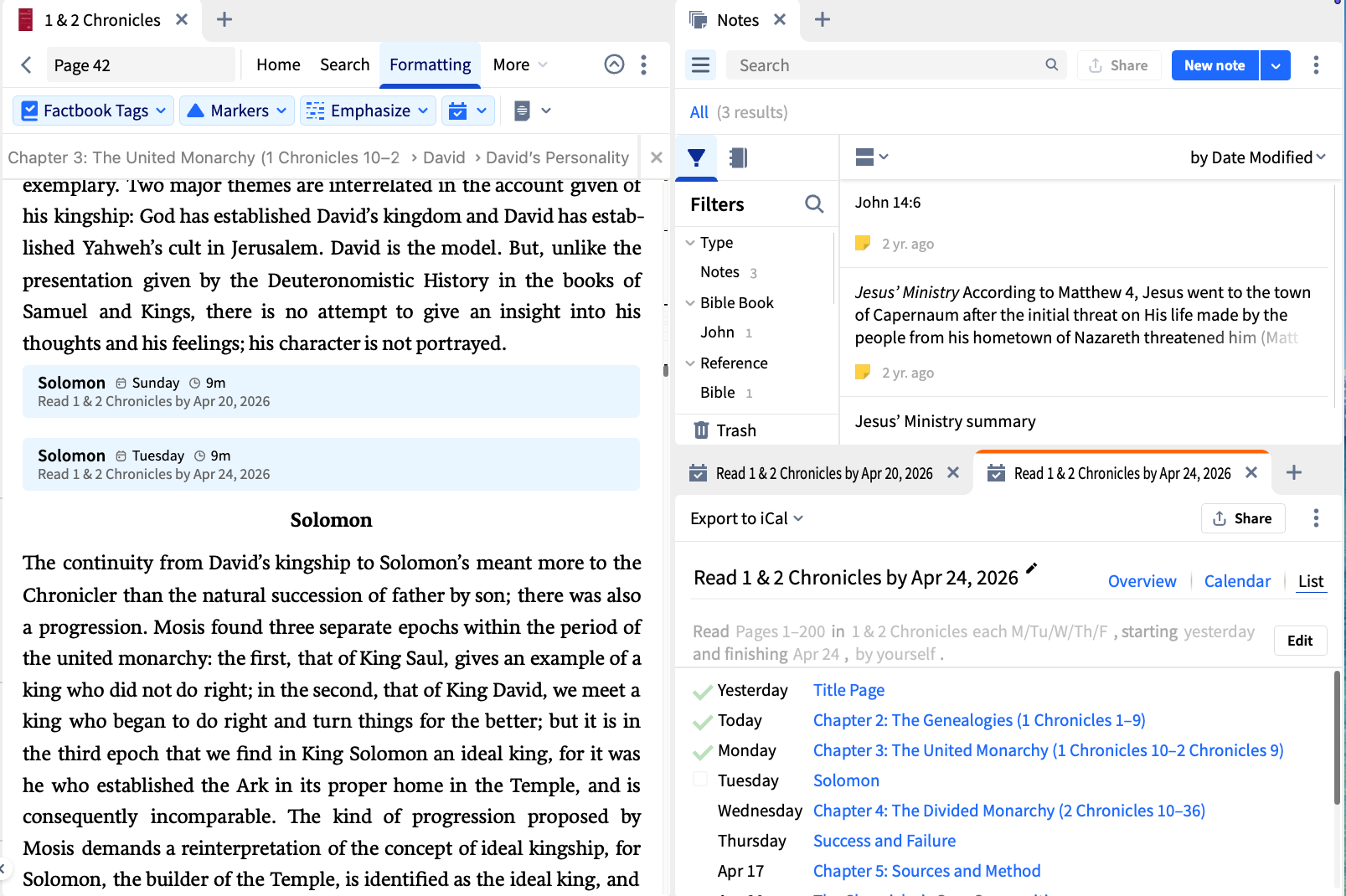Switch to the Apr 20, 2026 reading plan tab
This screenshot has width=1346, height=896.
pyautogui.click(x=824, y=473)
